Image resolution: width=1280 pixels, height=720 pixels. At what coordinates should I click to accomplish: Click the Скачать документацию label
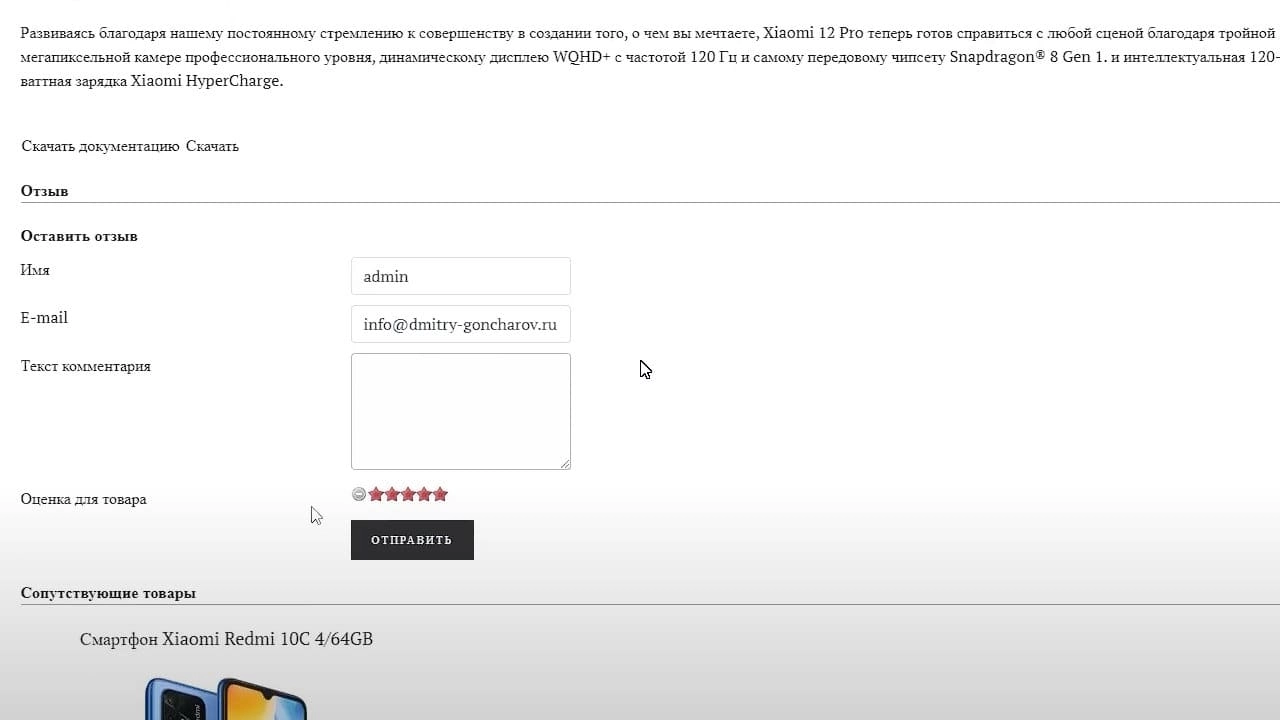point(100,146)
